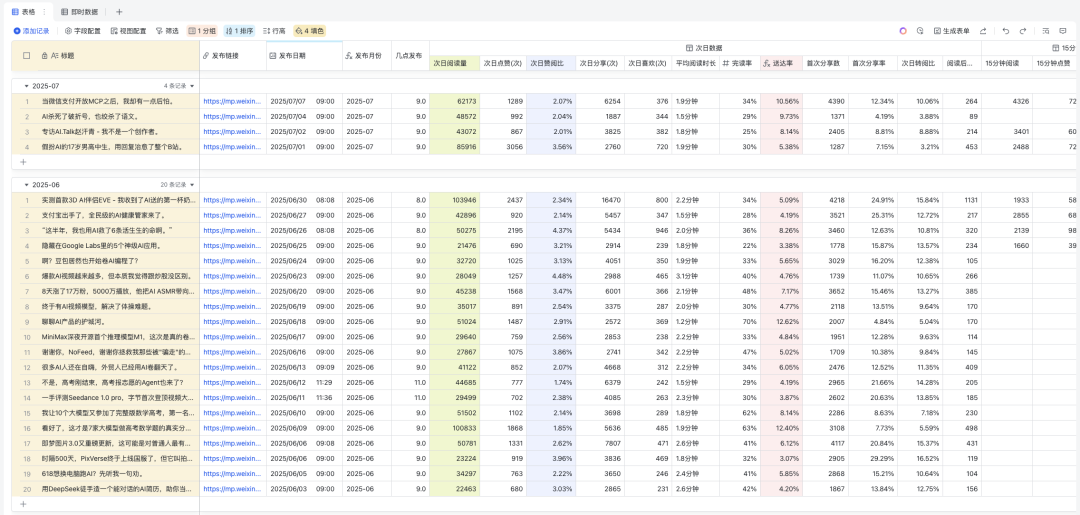
Task: Click the redo arrow icon
Action: [1021, 31]
